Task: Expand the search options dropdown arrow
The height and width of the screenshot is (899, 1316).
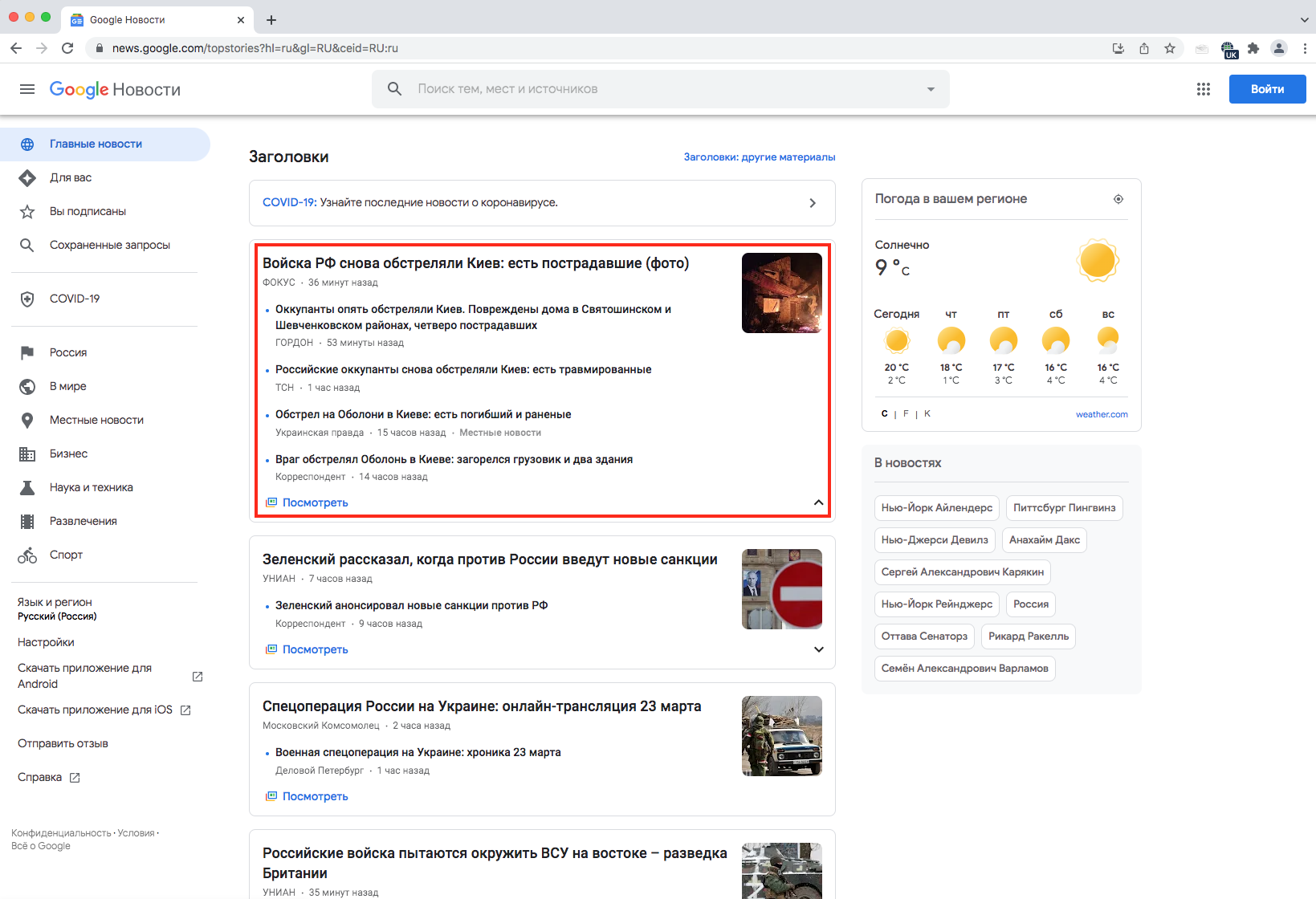Action: coord(931,89)
